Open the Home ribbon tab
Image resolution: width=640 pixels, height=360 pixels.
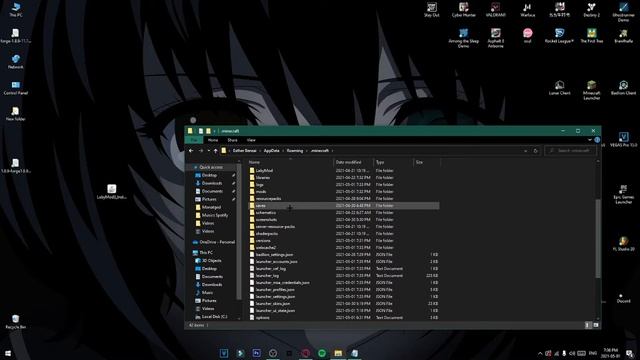(213, 140)
